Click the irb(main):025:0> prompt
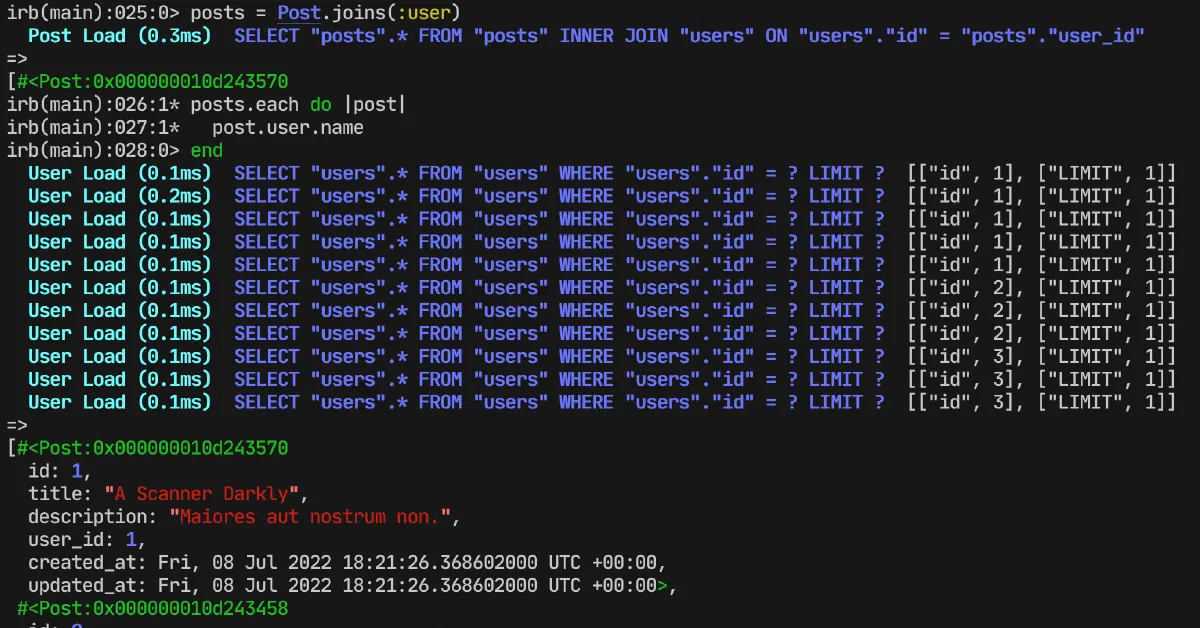The image size is (1200, 628). [93, 13]
